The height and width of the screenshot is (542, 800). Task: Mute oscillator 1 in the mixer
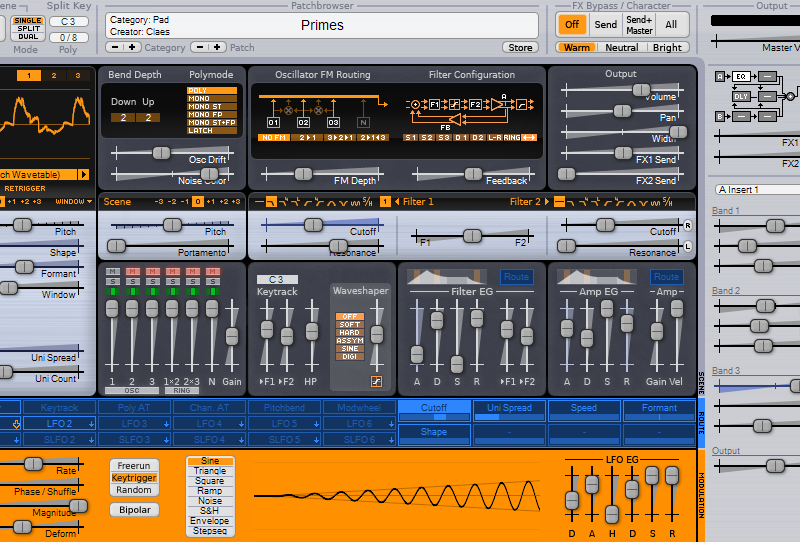113,272
